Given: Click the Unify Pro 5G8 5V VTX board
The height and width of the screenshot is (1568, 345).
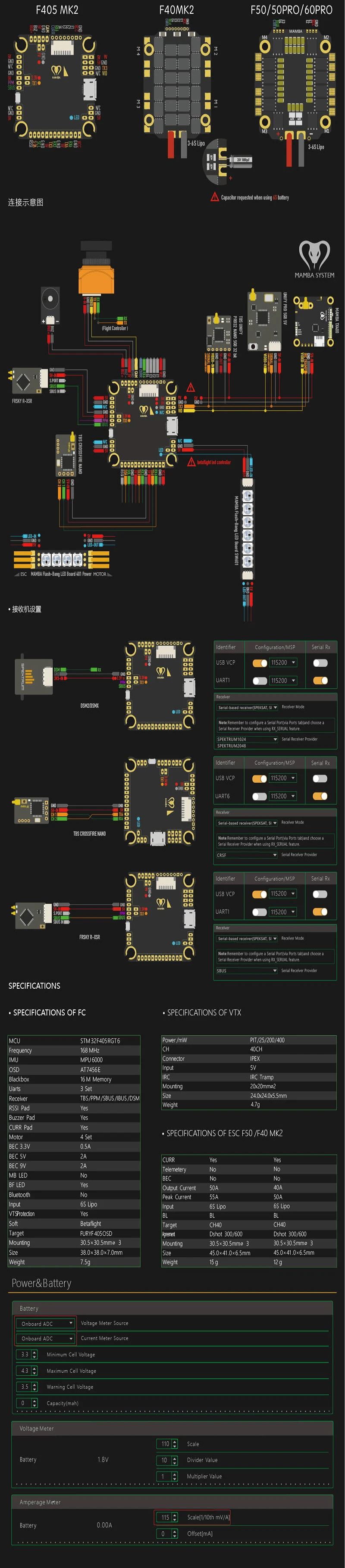Looking at the screenshot, I should pos(264,320).
